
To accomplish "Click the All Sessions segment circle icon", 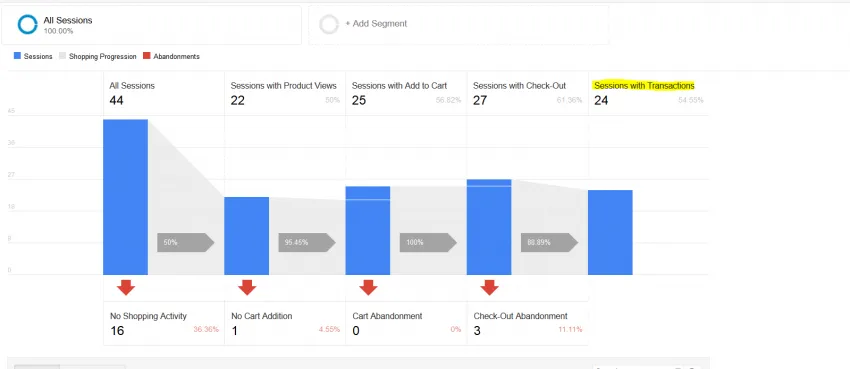I will coord(27,24).
